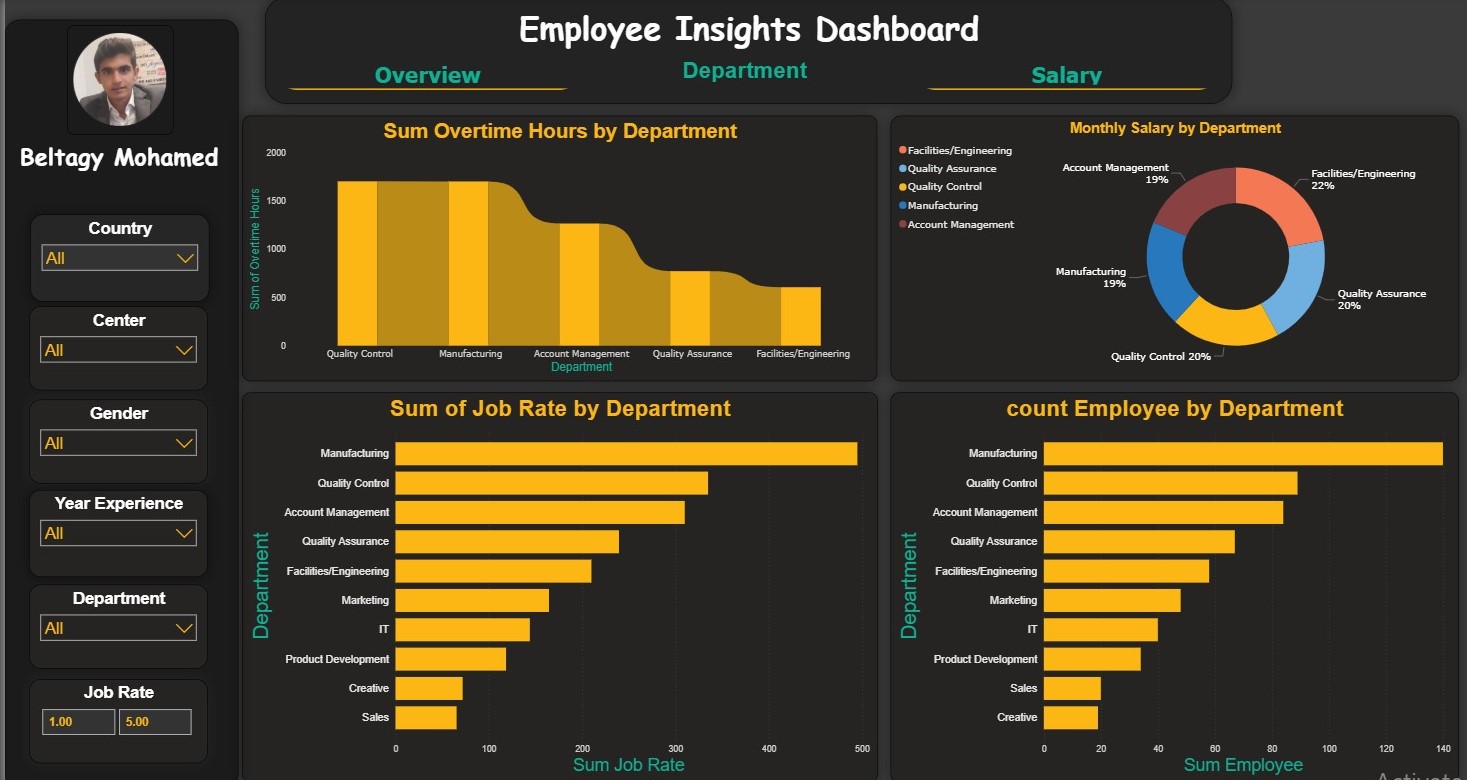Select the Quality Assurance legend color dot
Screen dimensions: 1467x780
(903, 169)
